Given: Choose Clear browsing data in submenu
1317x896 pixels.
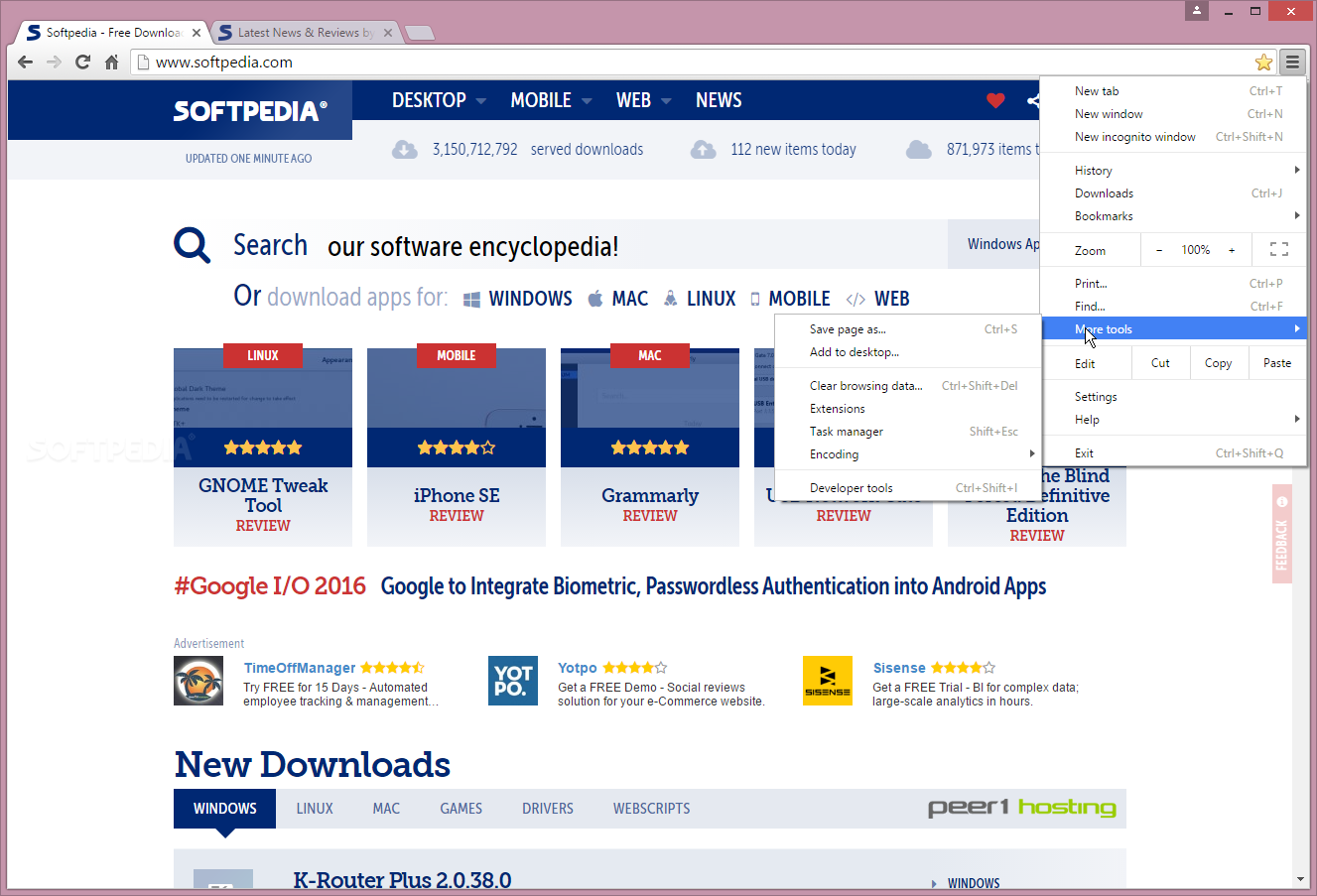Looking at the screenshot, I should pyautogui.click(x=908, y=386).
